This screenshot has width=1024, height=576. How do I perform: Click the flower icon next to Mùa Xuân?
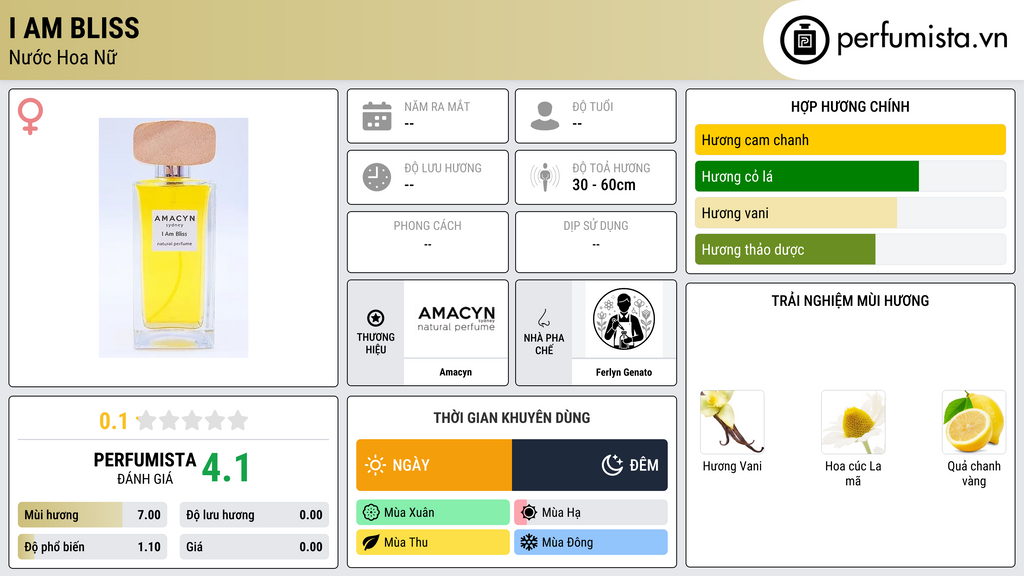click(x=371, y=513)
